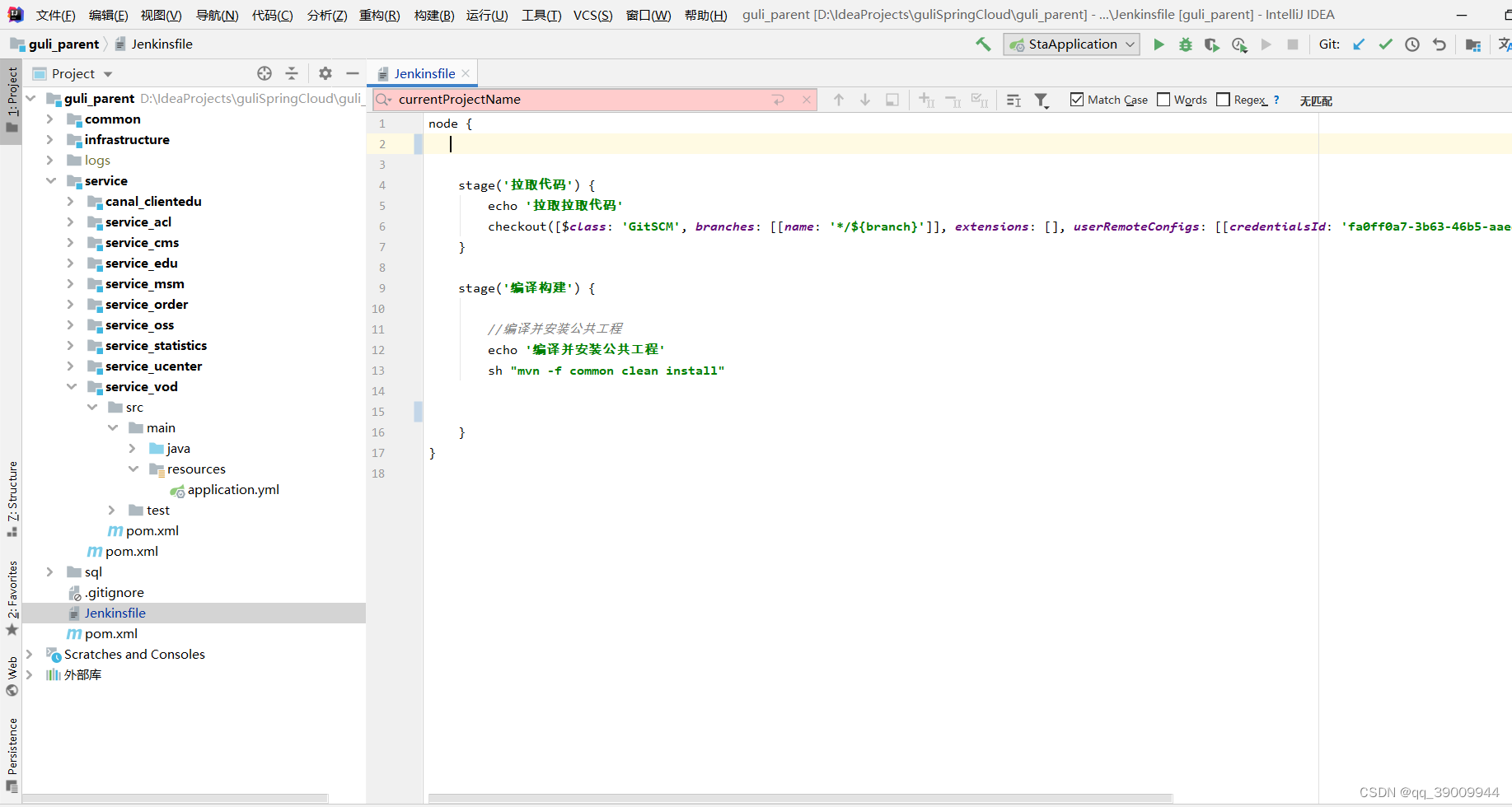Open the profiler run icon

(x=1239, y=44)
